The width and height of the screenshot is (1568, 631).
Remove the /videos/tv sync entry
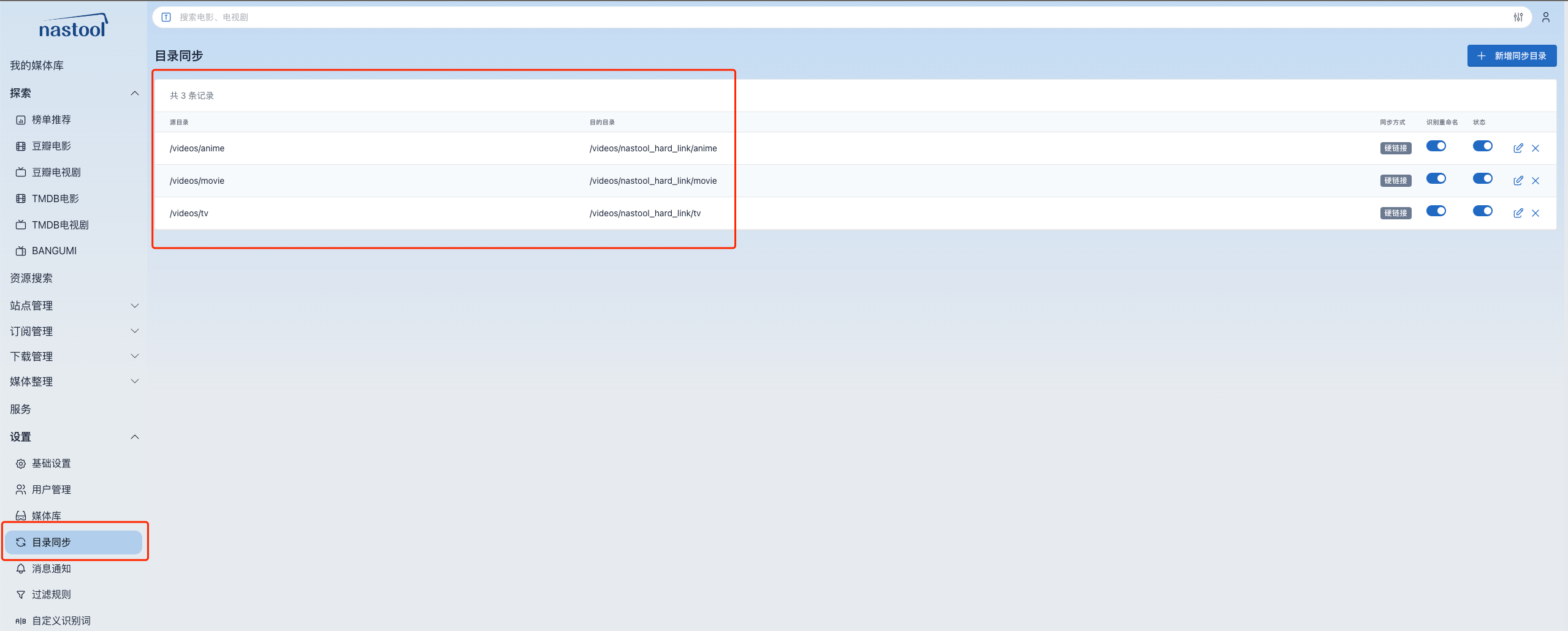pyautogui.click(x=1535, y=213)
